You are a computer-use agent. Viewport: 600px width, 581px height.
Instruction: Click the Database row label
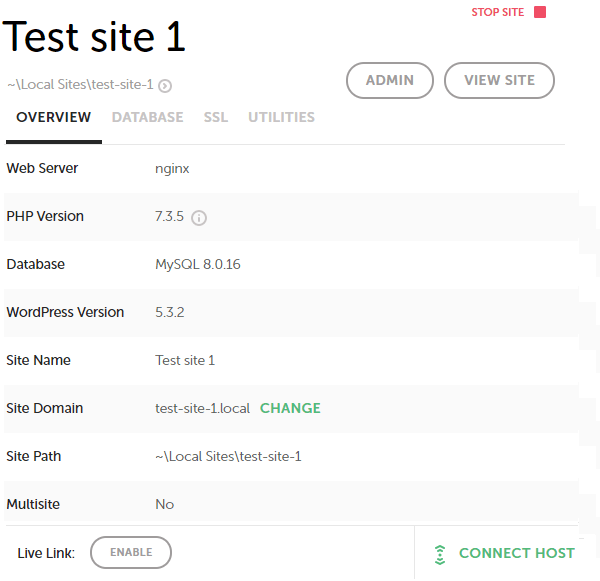(36, 264)
